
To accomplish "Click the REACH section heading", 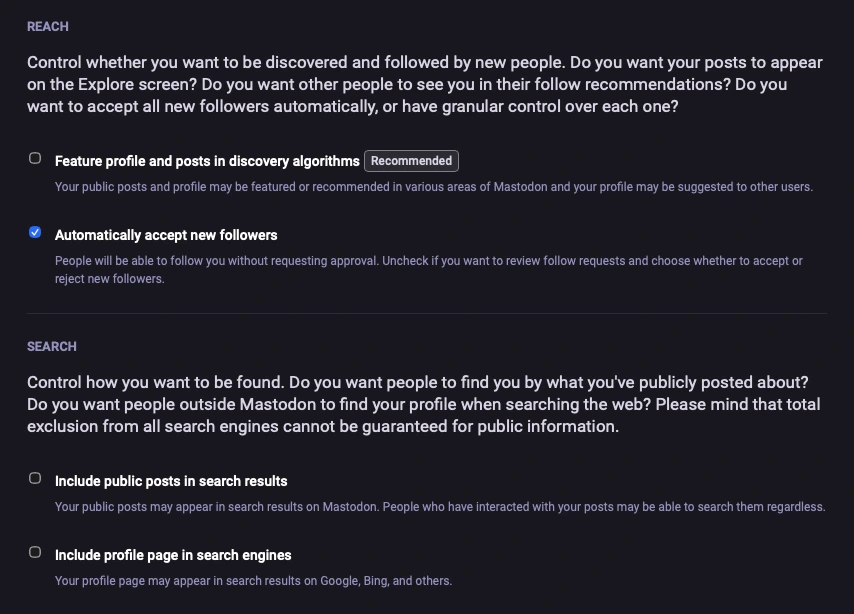I will click(47, 26).
